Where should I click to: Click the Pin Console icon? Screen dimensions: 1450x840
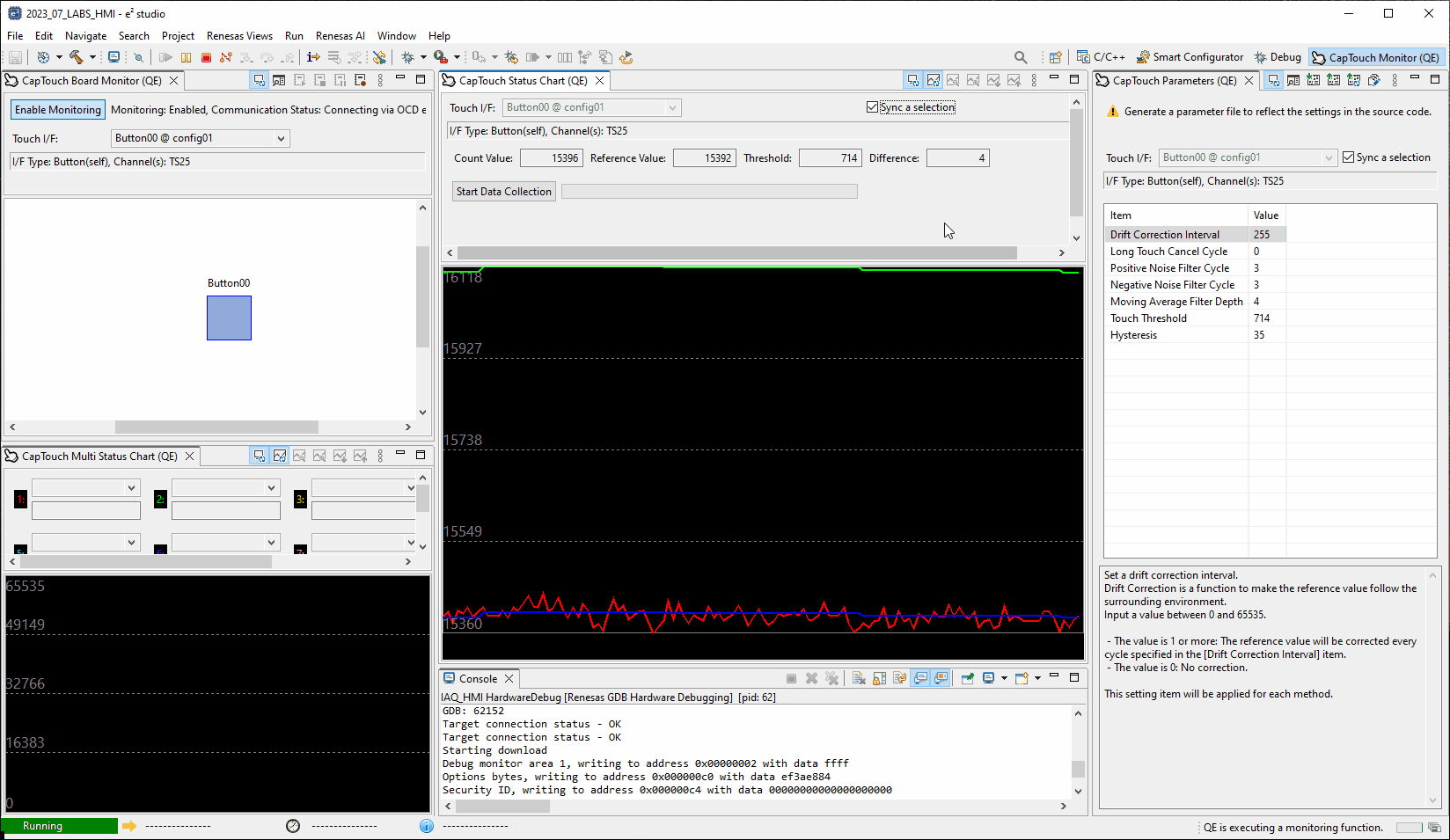coord(967,678)
